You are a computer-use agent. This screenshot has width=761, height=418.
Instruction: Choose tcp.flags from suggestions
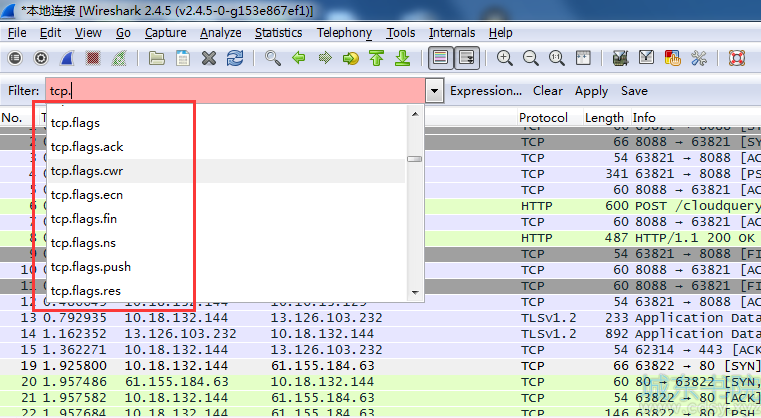point(226,123)
